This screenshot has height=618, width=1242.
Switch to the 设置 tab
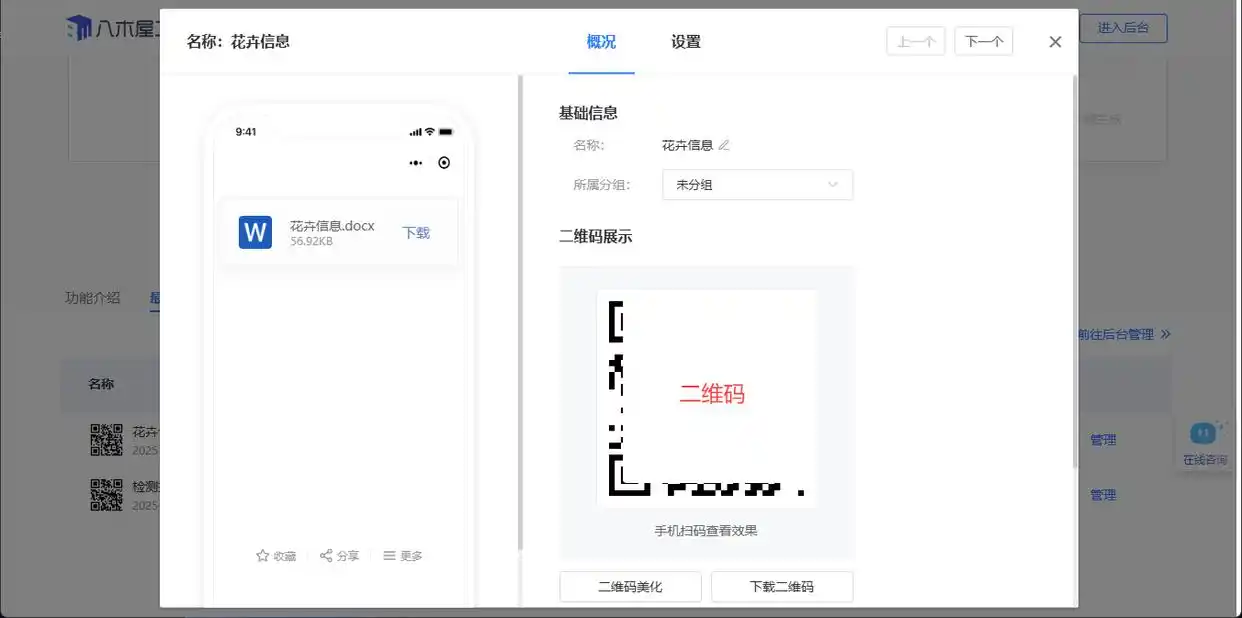(685, 42)
